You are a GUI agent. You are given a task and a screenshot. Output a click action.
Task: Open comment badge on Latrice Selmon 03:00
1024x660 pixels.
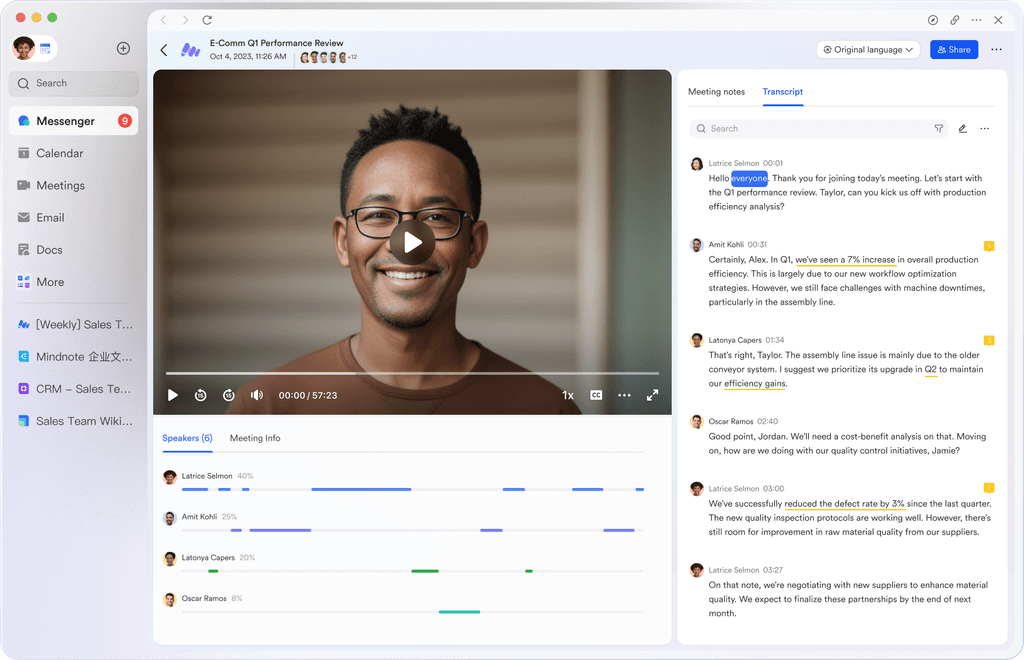point(989,488)
